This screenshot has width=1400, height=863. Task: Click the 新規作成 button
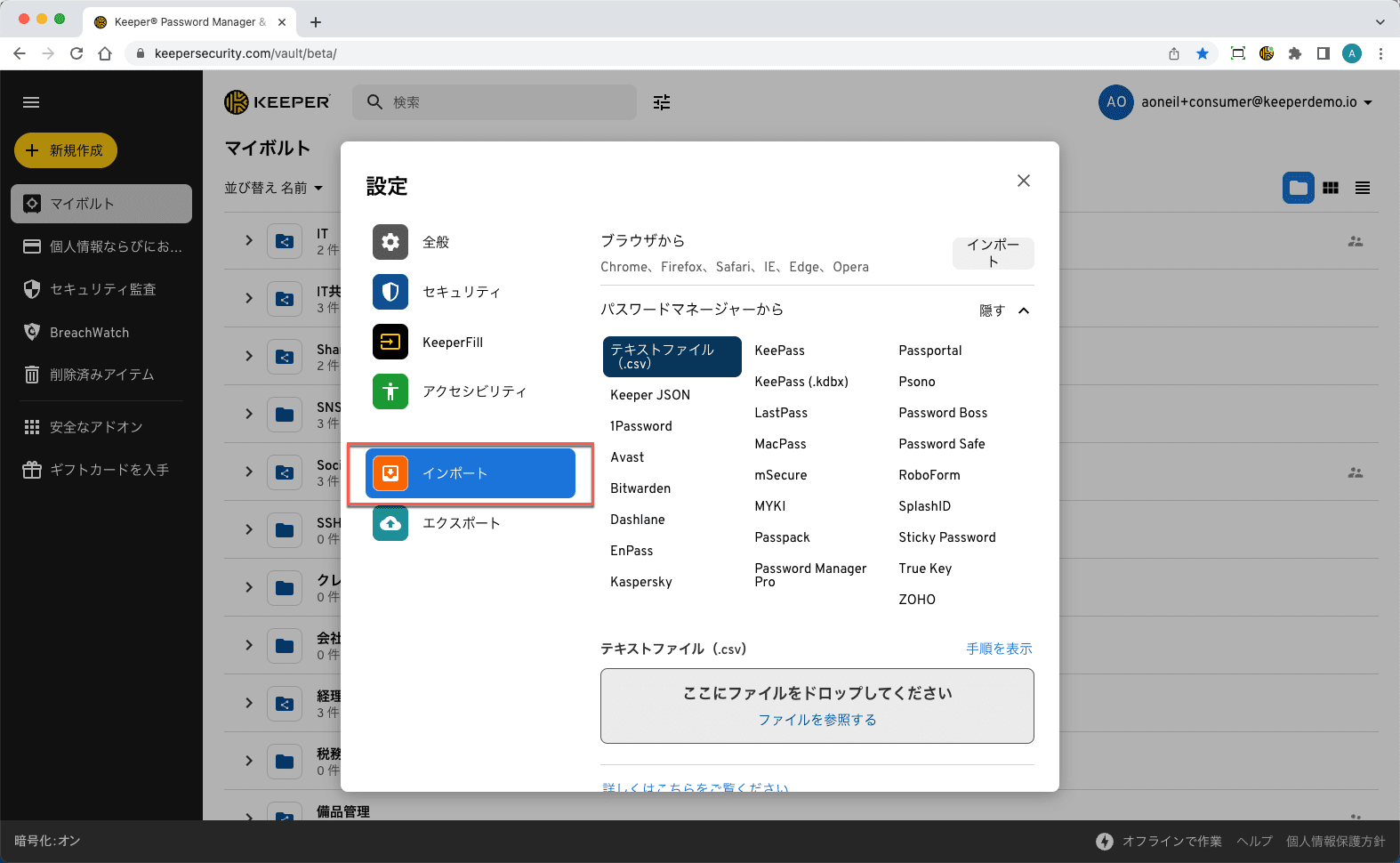point(66,150)
